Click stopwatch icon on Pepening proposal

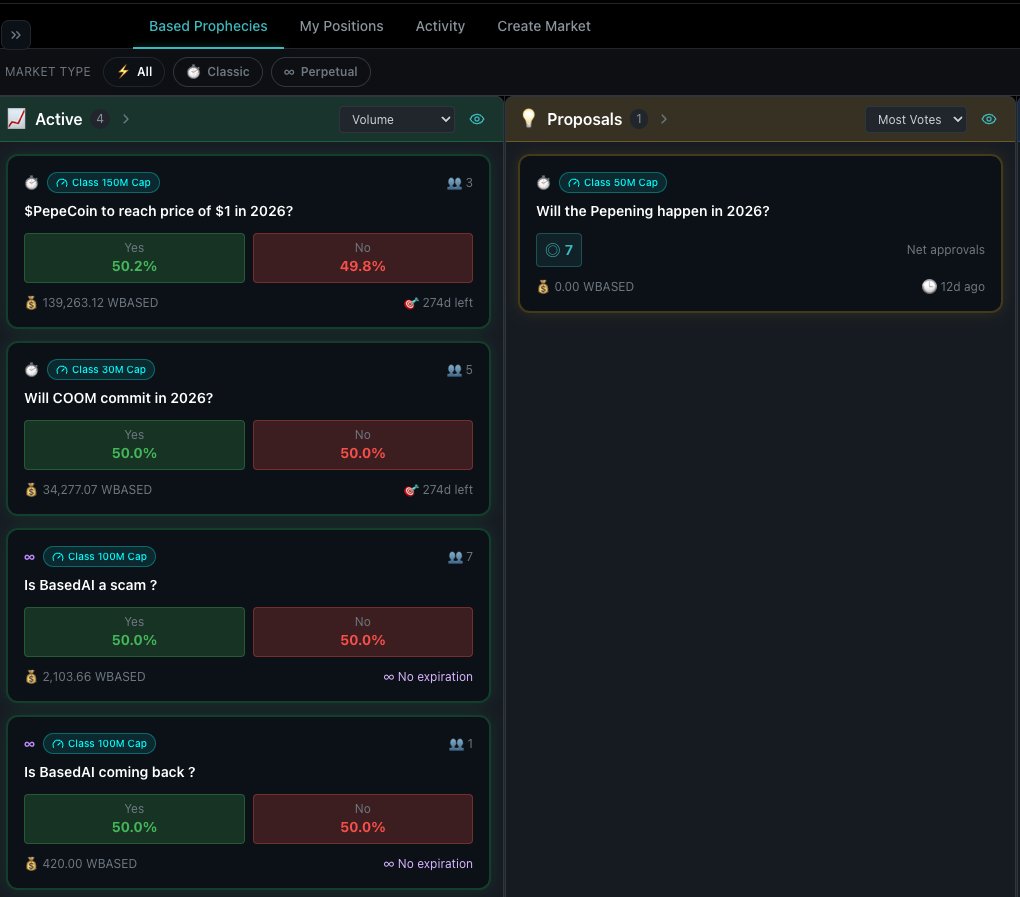(x=543, y=183)
